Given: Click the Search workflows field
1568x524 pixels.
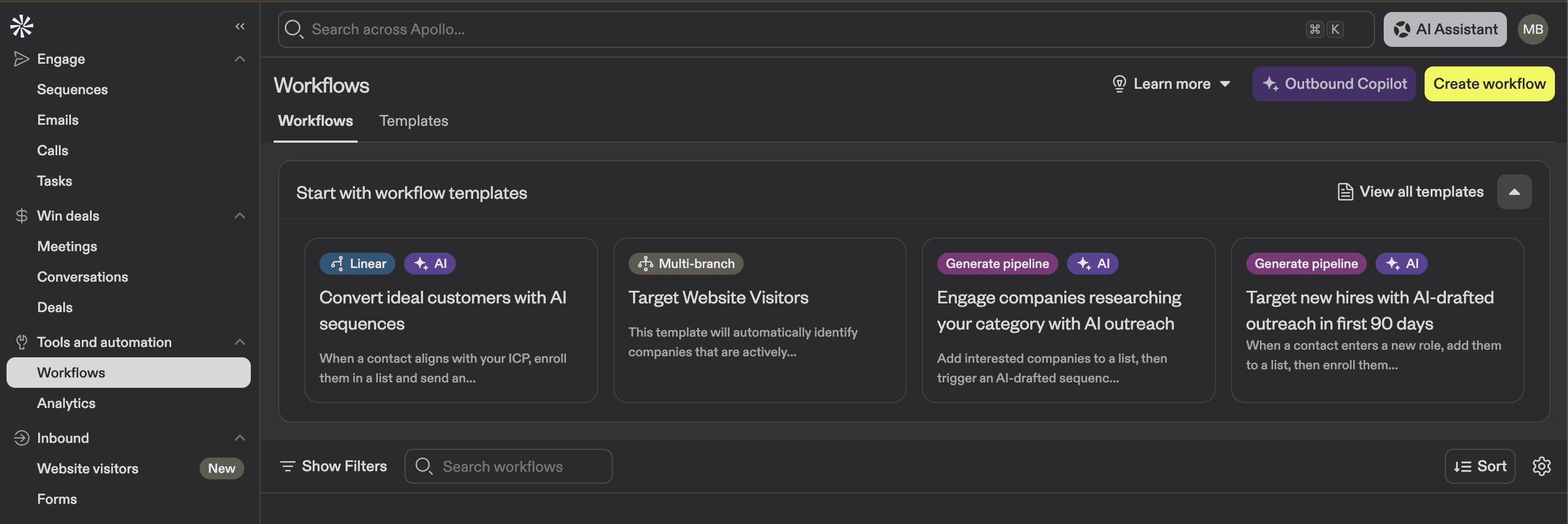Looking at the screenshot, I should pos(508,466).
